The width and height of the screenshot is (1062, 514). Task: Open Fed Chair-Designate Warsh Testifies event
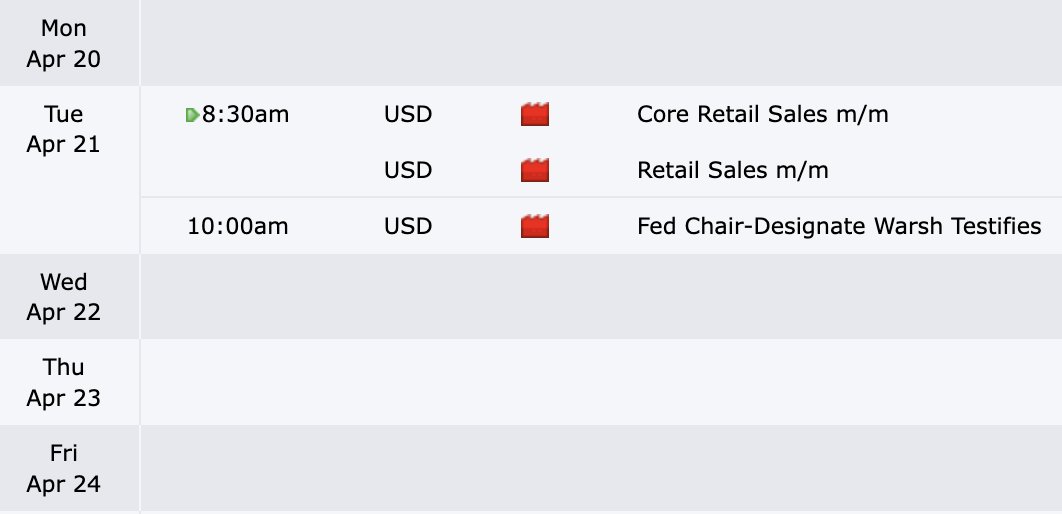(x=839, y=226)
